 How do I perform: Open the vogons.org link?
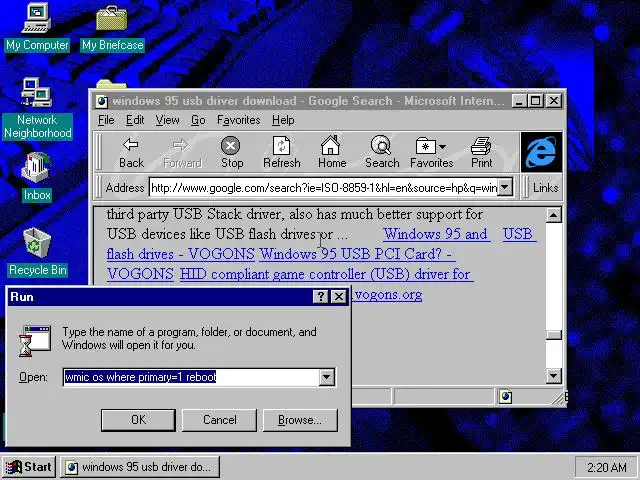click(x=388, y=294)
